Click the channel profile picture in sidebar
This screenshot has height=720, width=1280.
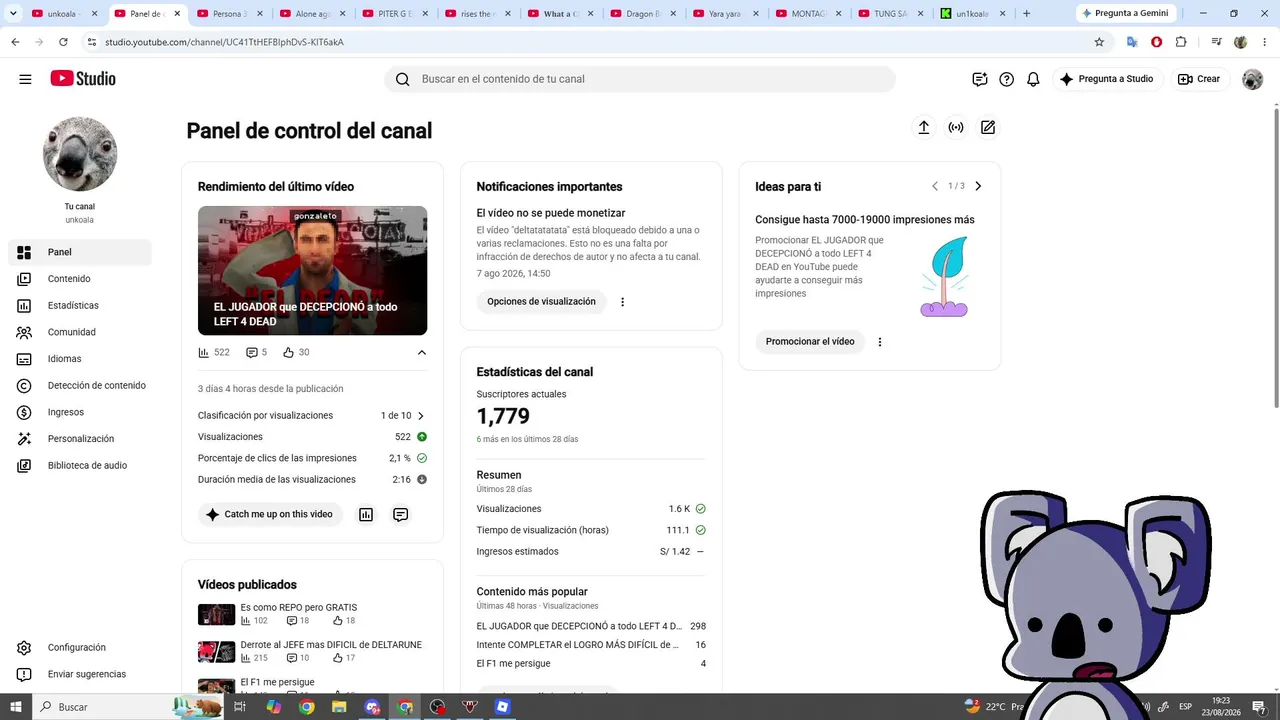click(80, 154)
